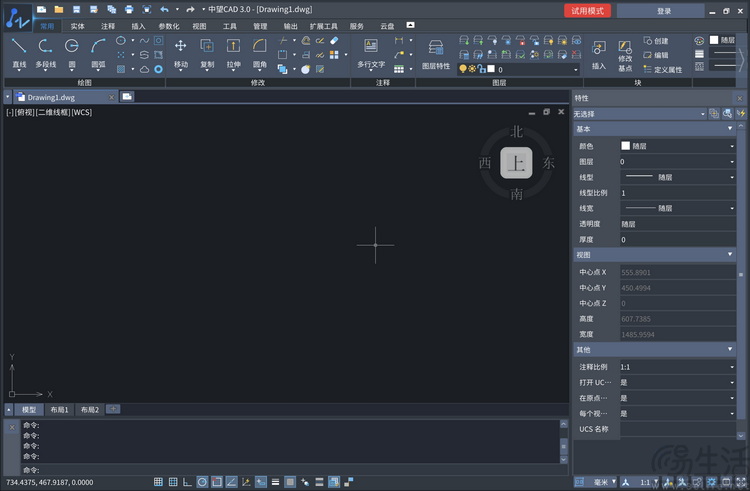Toggle grid display in status bar
The image size is (750, 491).
click(x=159, y=482)
